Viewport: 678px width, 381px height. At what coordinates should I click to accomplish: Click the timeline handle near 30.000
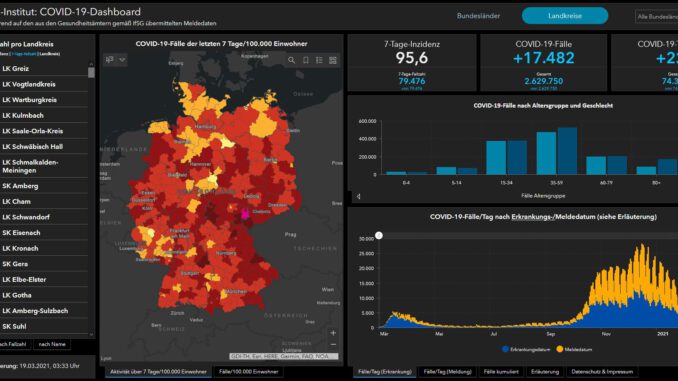(379, 235)
